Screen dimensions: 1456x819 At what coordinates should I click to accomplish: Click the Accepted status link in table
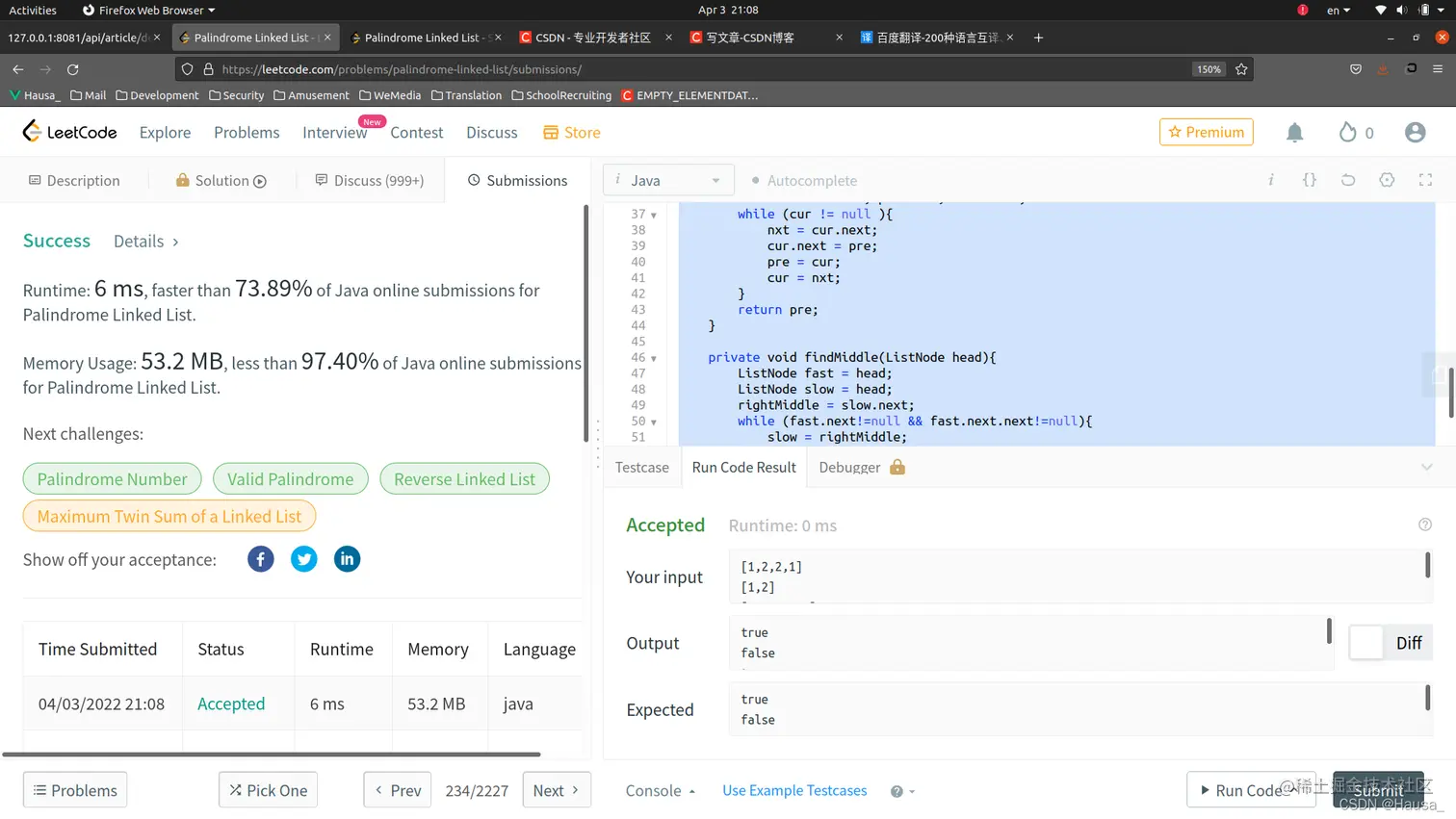click(x=231, y=704)
